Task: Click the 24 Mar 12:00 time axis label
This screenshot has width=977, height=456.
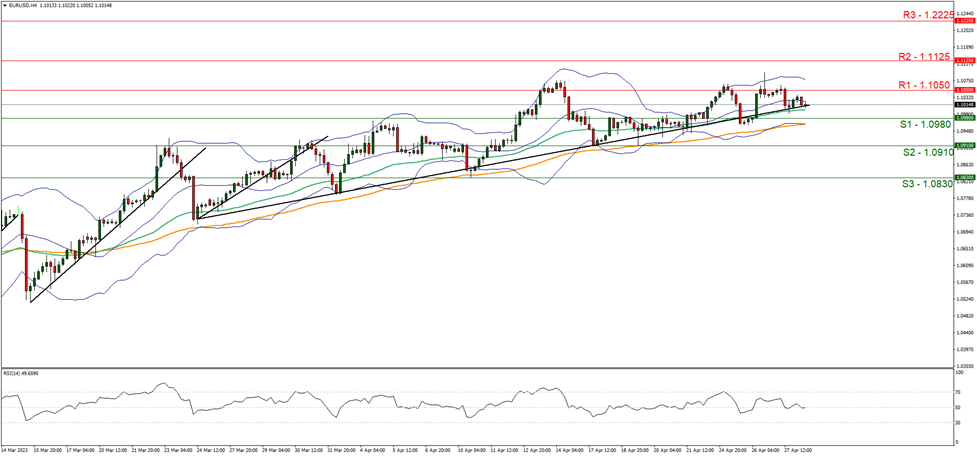Action: pyautogui.click(x=215, y=450)
